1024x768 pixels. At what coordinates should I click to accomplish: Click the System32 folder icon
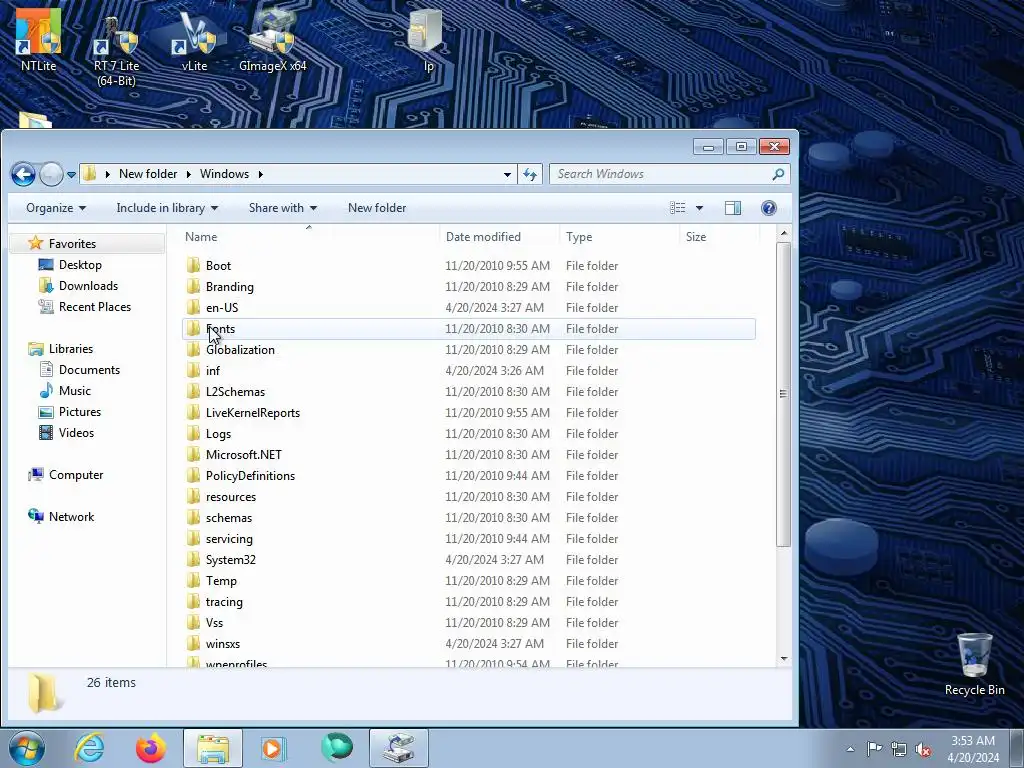[193, 560]
